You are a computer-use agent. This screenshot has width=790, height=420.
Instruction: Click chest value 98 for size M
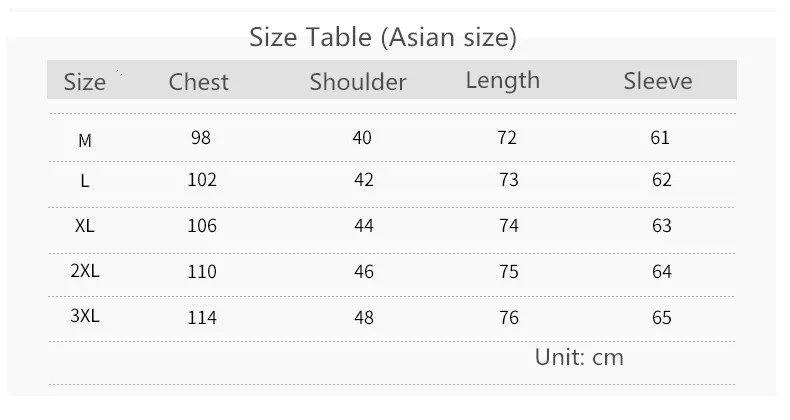[x=201, y=138]
